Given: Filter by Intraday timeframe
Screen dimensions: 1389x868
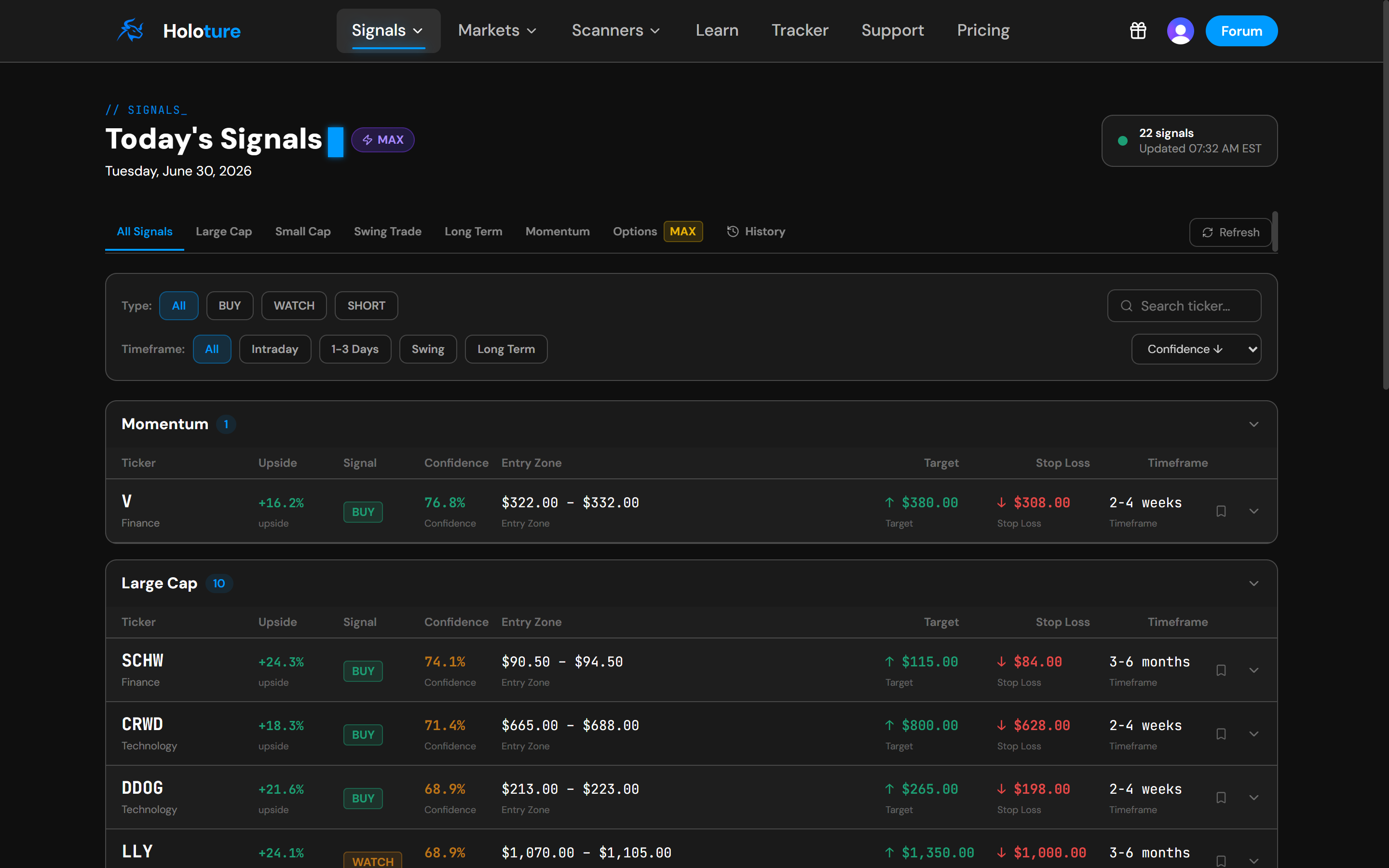Looking at the screenshot, I should (275, 349).
